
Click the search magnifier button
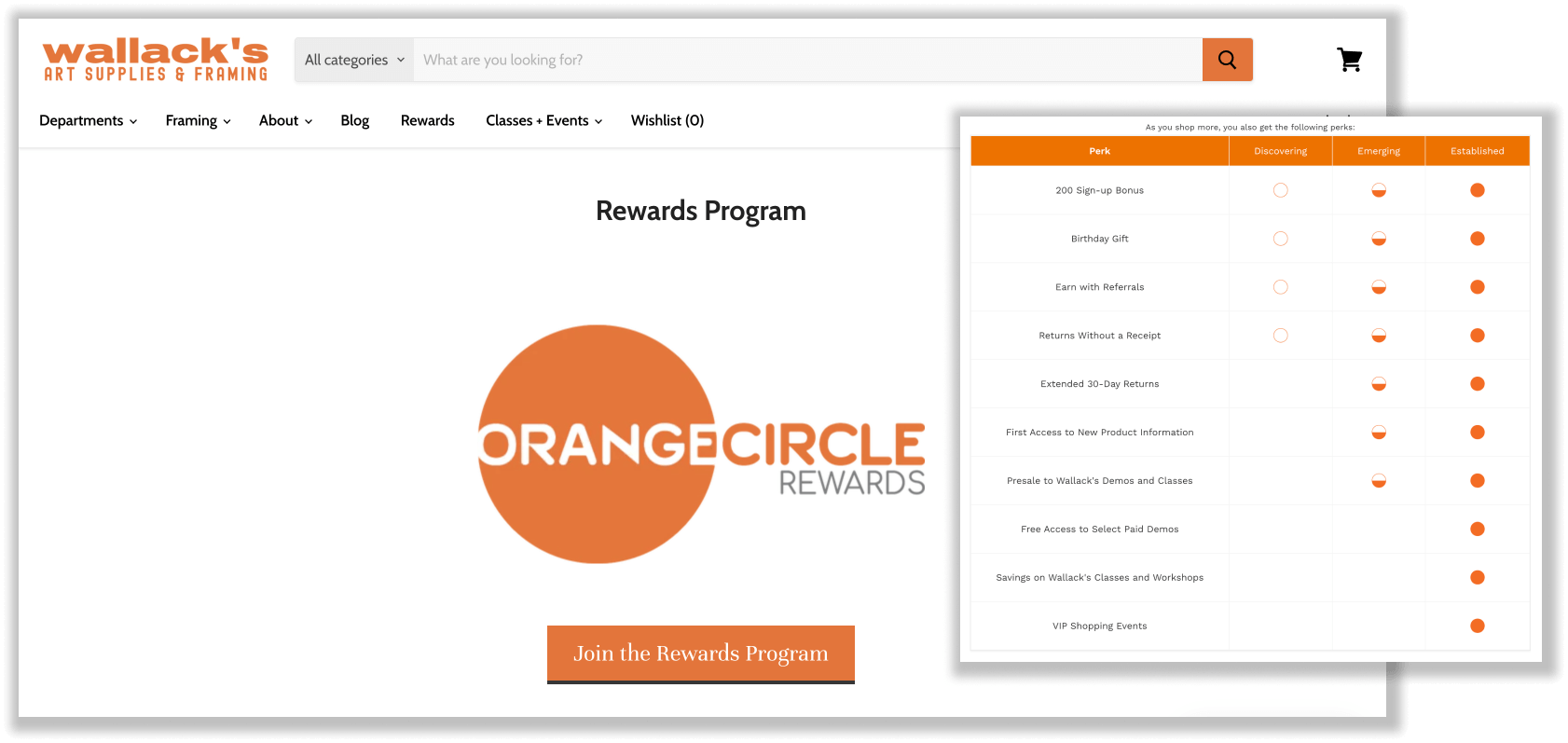[1227, 60]
